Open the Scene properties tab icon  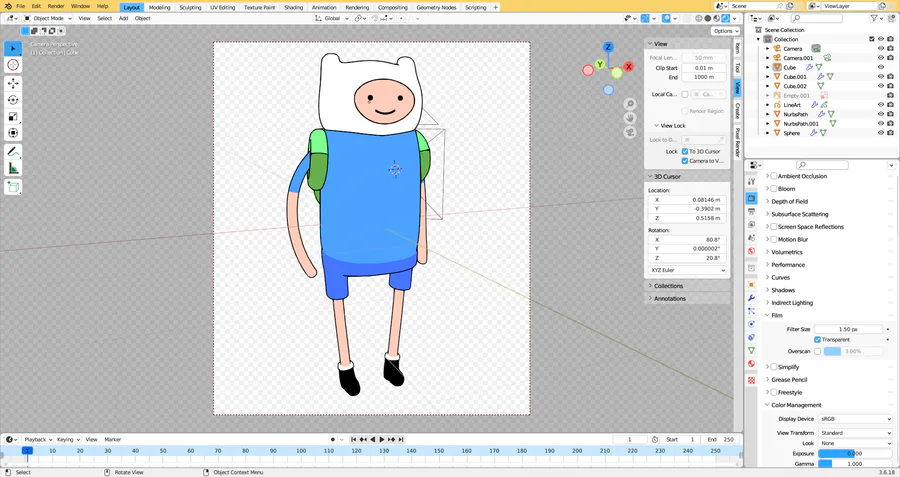[x=751, y=238]
